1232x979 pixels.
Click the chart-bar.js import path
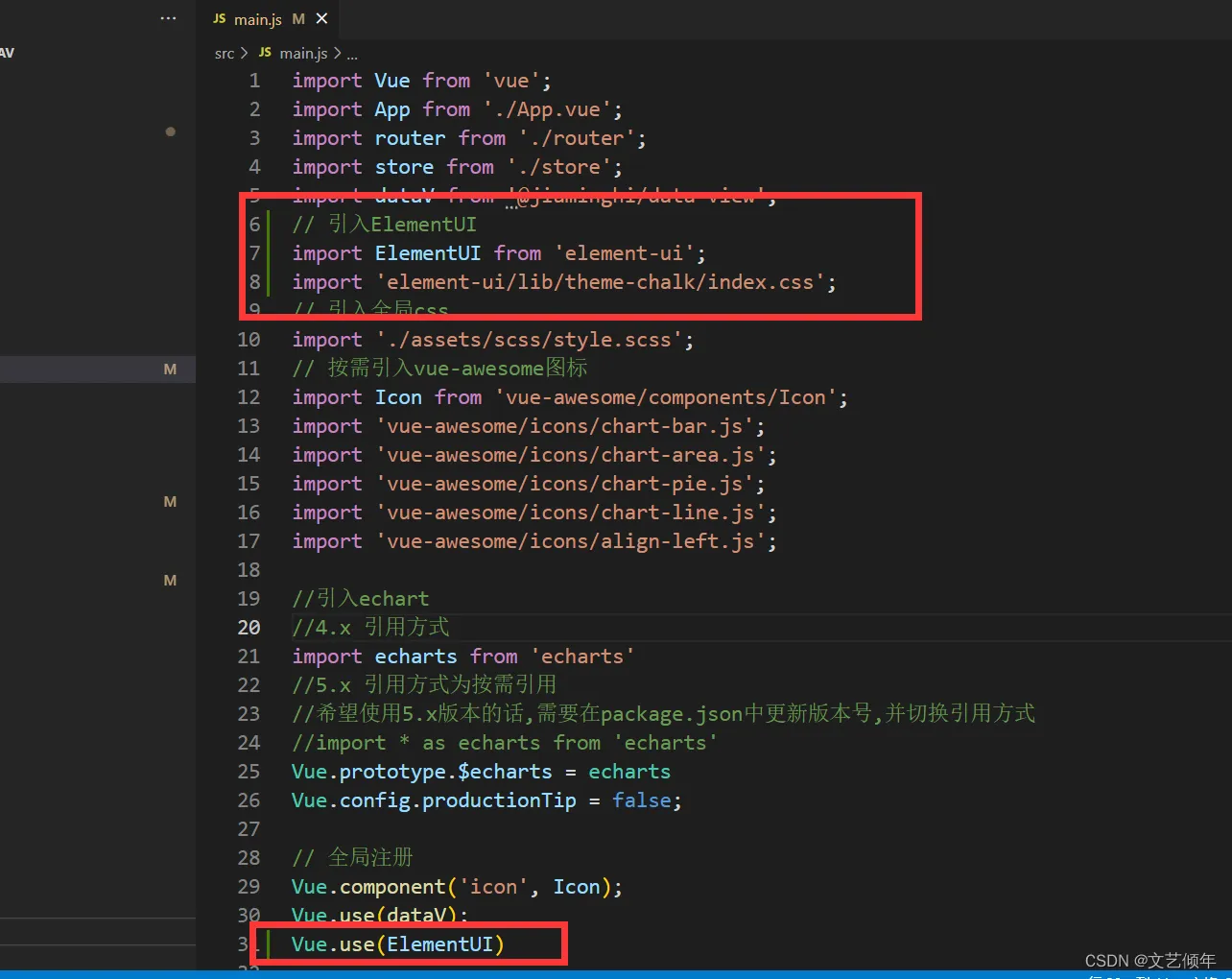tap(565, 426)
